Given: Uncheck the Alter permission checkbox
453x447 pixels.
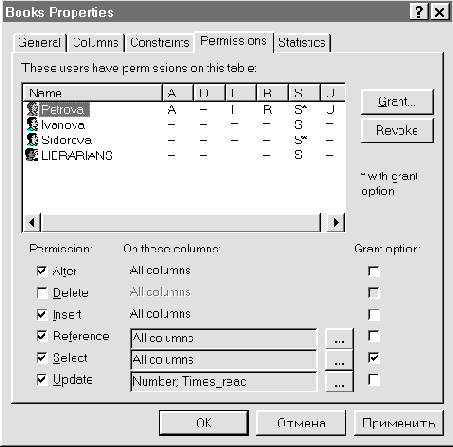Looking at the screenshot, I should coord(42,271).
